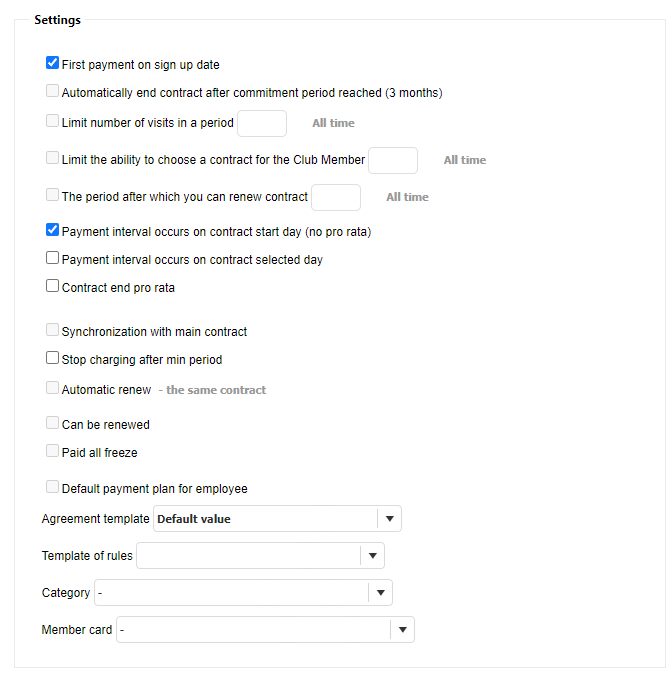Enable Payment interval occurs on contract selected day
This screenshot has height=678, width=672.
click(x=52, y=258)
